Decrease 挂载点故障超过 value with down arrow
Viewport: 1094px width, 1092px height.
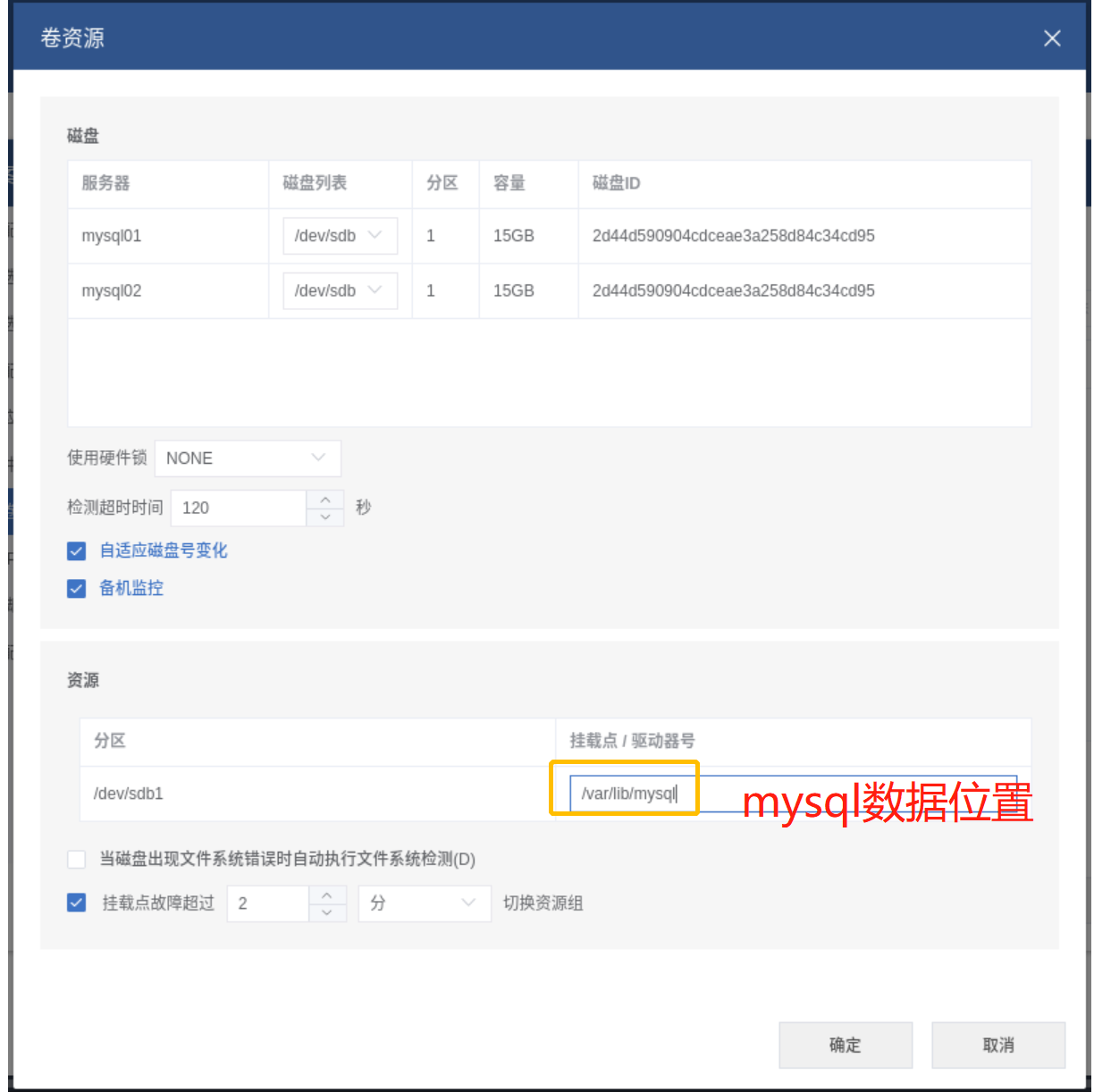(x=327, y=912)
